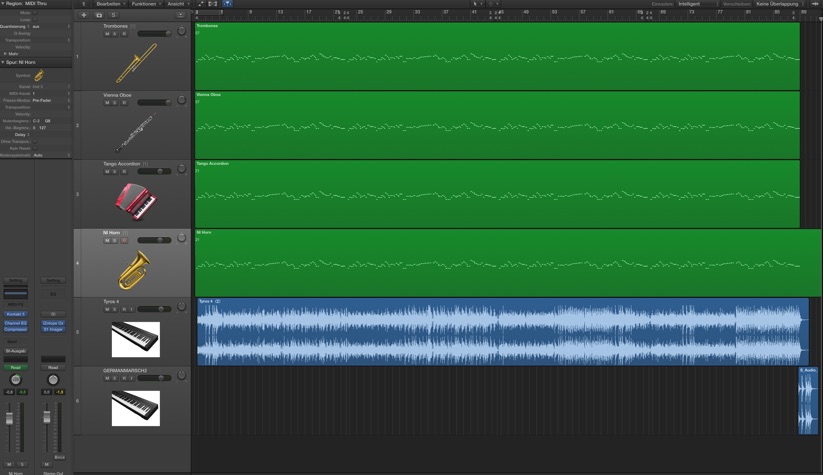Open the Verschieben Keine Überlappung dropdown
Image resolution: width=824 pixels, height=475 pixels.
pyautogui.click(x=780, y=4)
